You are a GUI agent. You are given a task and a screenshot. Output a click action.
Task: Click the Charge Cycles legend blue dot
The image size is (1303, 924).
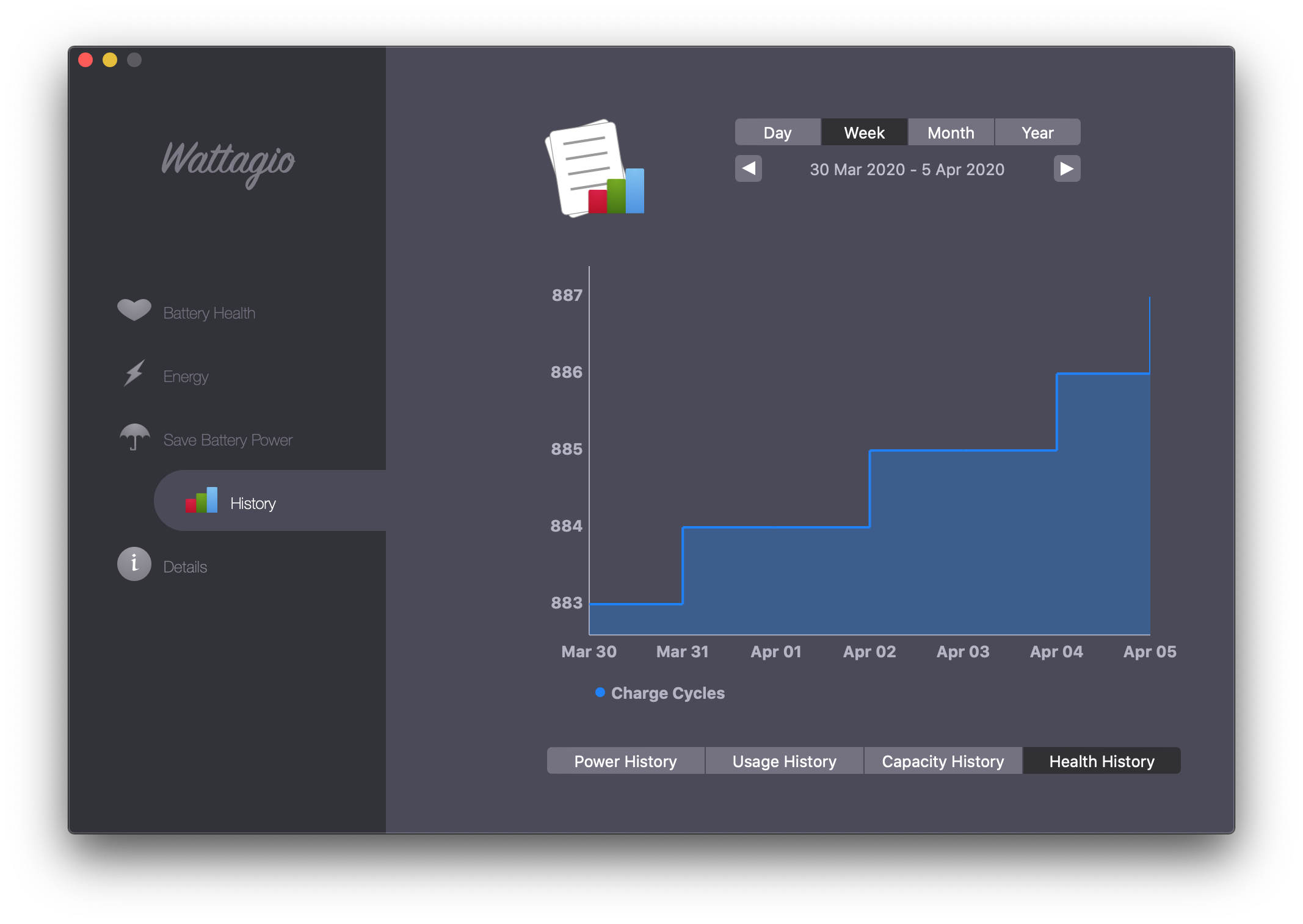(600, 692)
